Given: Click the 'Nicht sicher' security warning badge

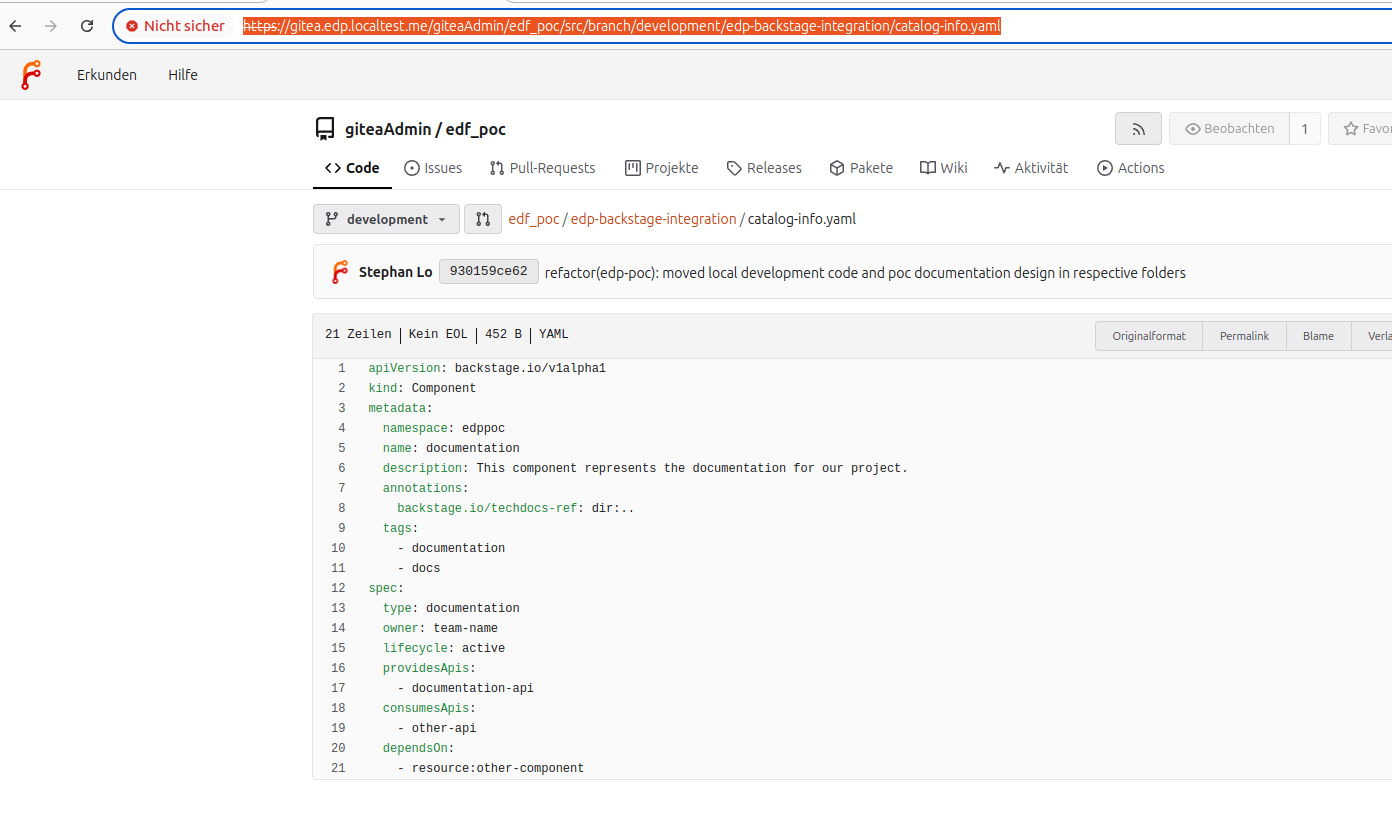Looking at the screenshot, I should [176, 26].
